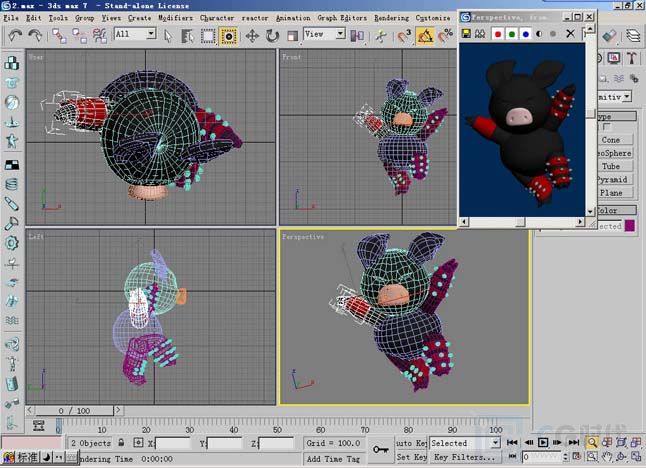This screenshot has height=468, width=646.
Task: Select the Select and Rotate tool
Action: pyautogui.click(x=272, y=36)
